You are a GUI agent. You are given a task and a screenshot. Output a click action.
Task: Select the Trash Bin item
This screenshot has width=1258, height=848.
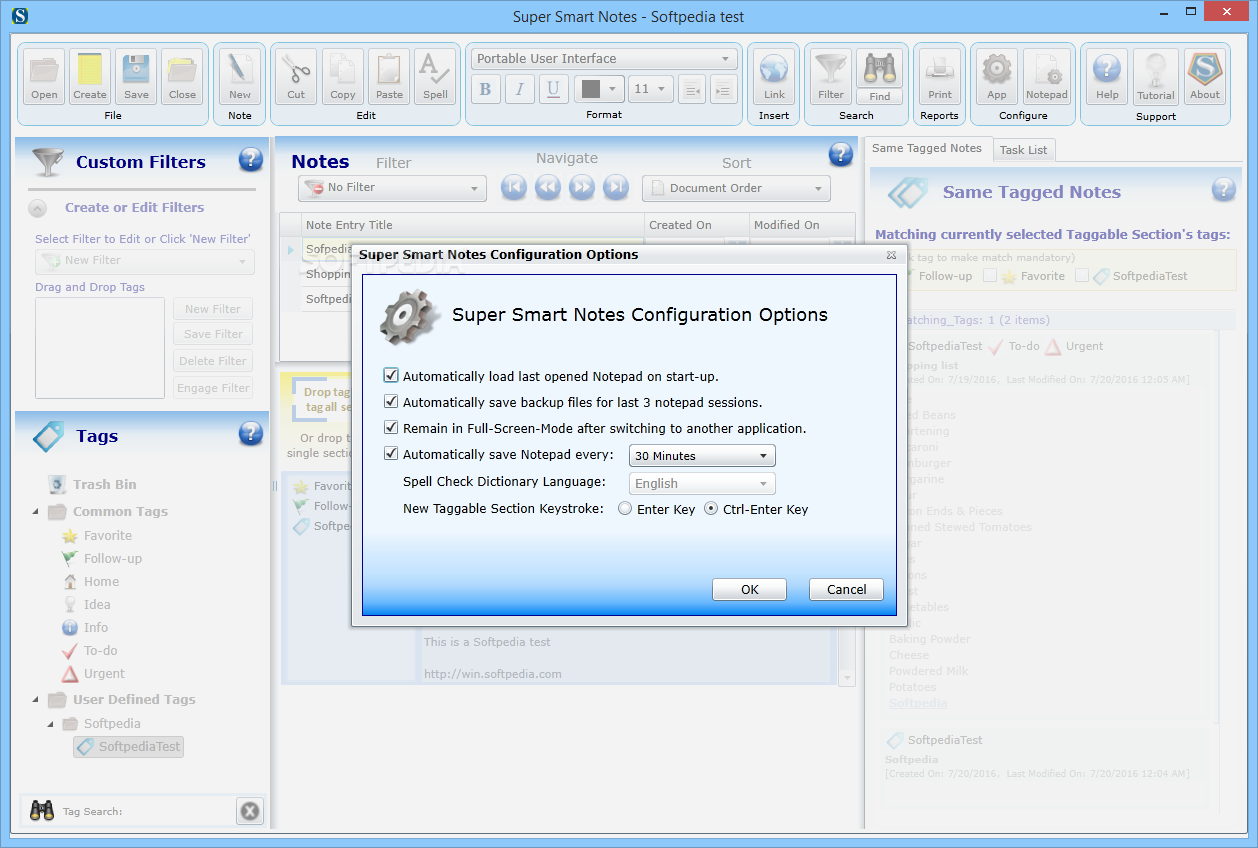point(93,485)
